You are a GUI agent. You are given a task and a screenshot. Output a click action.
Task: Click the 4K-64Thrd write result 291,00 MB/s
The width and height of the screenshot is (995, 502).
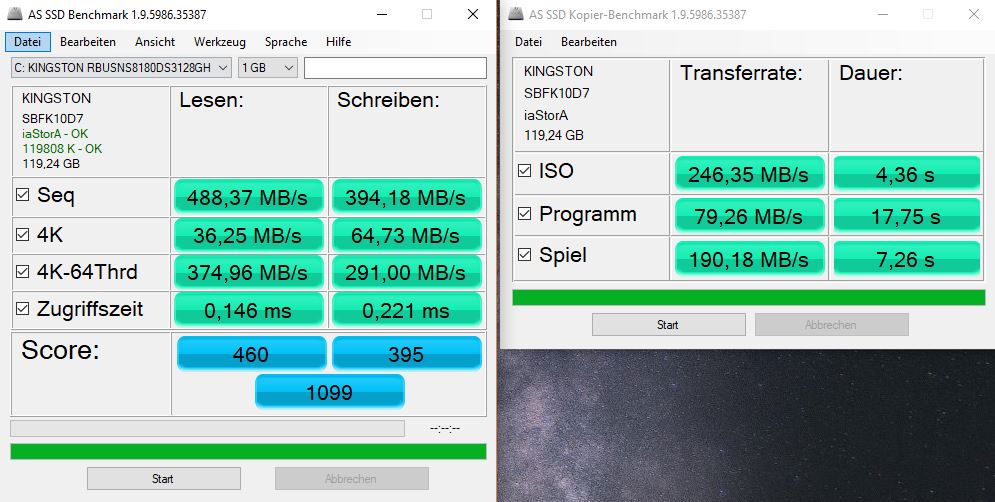point(406,272)
